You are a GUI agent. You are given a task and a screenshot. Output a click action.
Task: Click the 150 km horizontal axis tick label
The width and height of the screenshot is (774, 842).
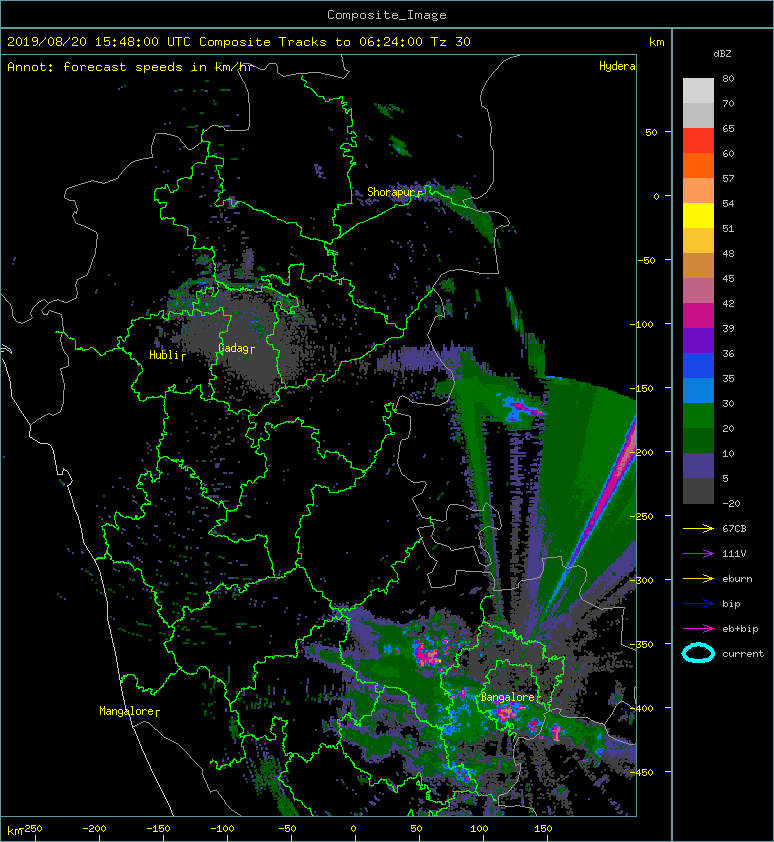click(542, 829)
